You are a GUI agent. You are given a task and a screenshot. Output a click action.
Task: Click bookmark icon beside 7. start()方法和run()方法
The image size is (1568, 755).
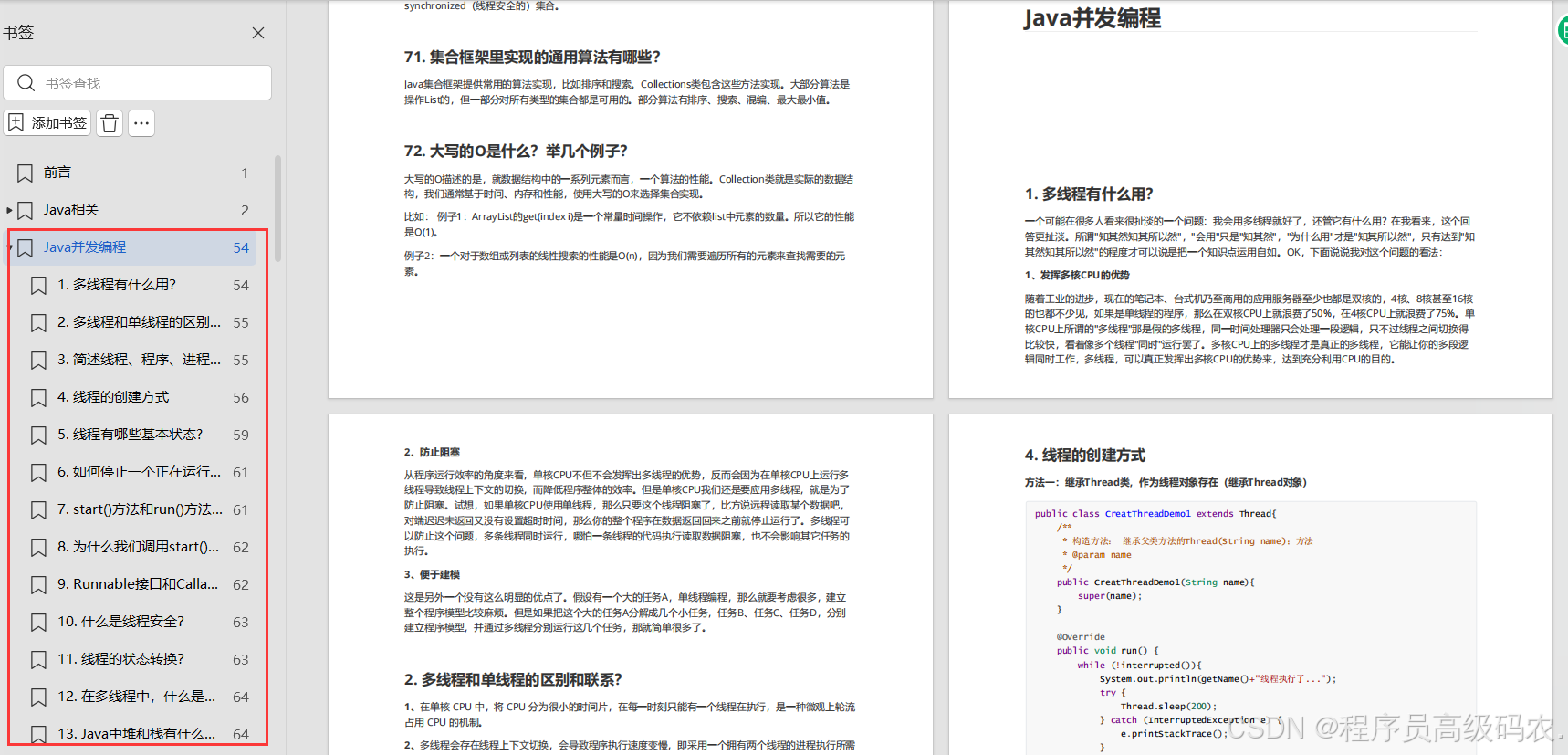click(x=38, y=510)
